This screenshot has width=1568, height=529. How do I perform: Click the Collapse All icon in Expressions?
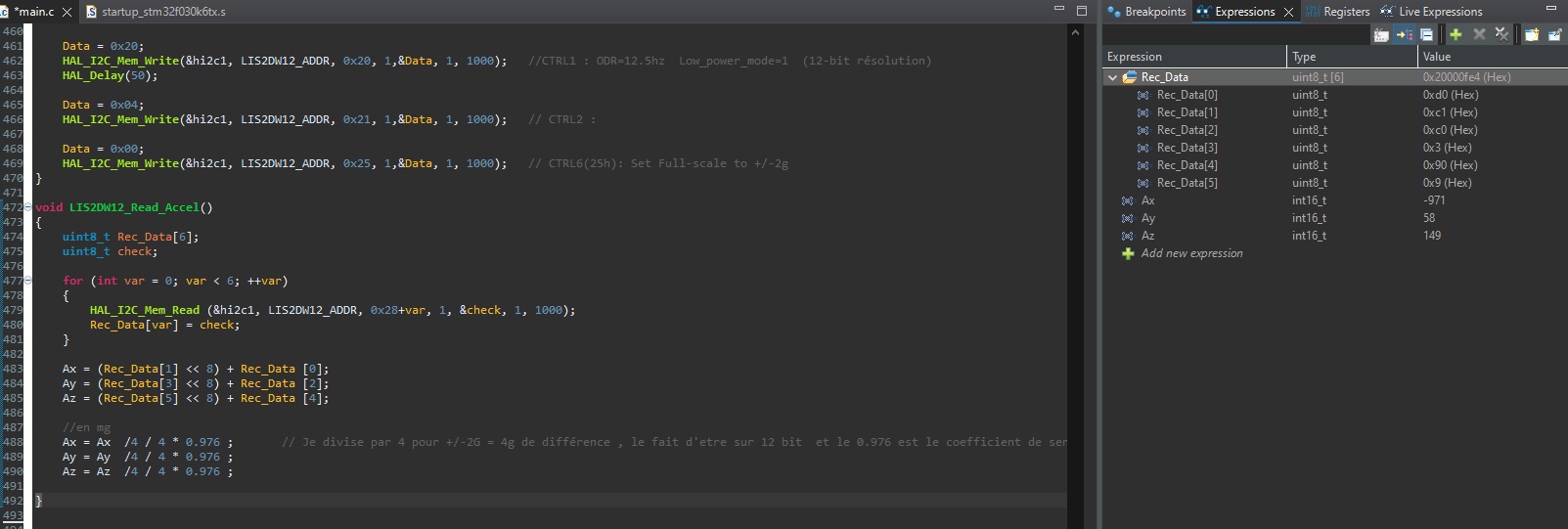coord(1427,35)
